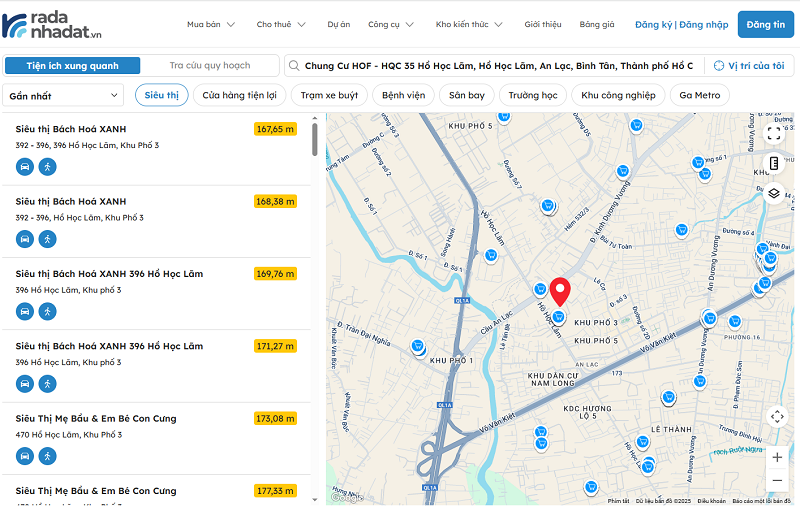This screenshot has height=507, width=800.
Task: Select the Siêu thị category filter
Action: click(160, 96)
